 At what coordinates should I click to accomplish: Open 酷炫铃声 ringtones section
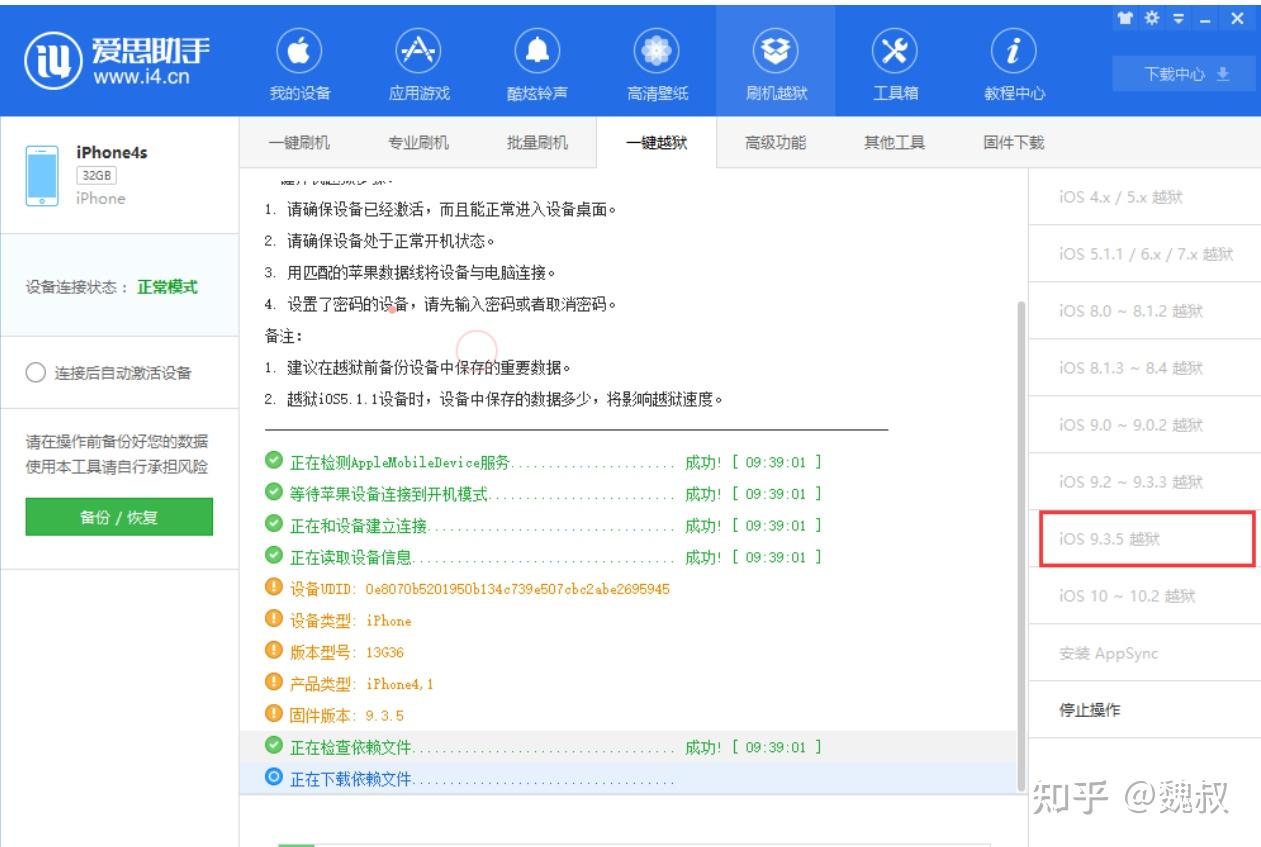537,66
